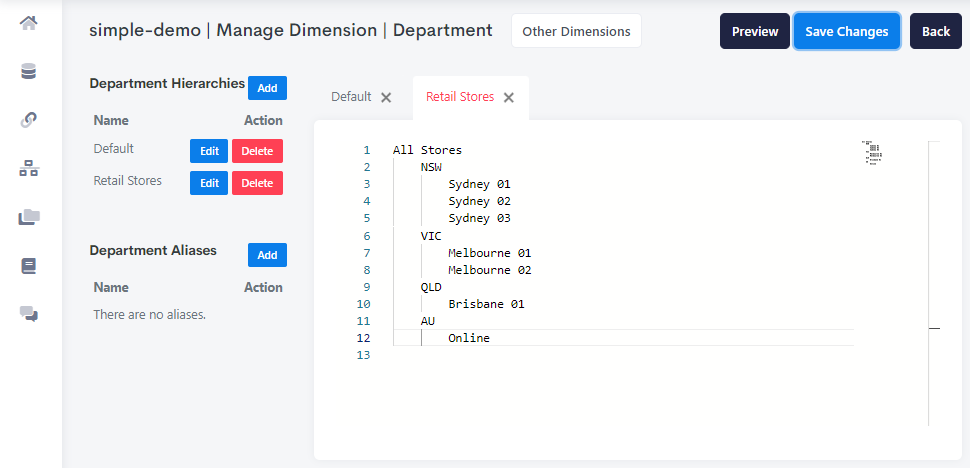This screenshot has width=970, height=468.
Task: Place cursor on 'Sydney 03' line
Action: click(479, 218)
